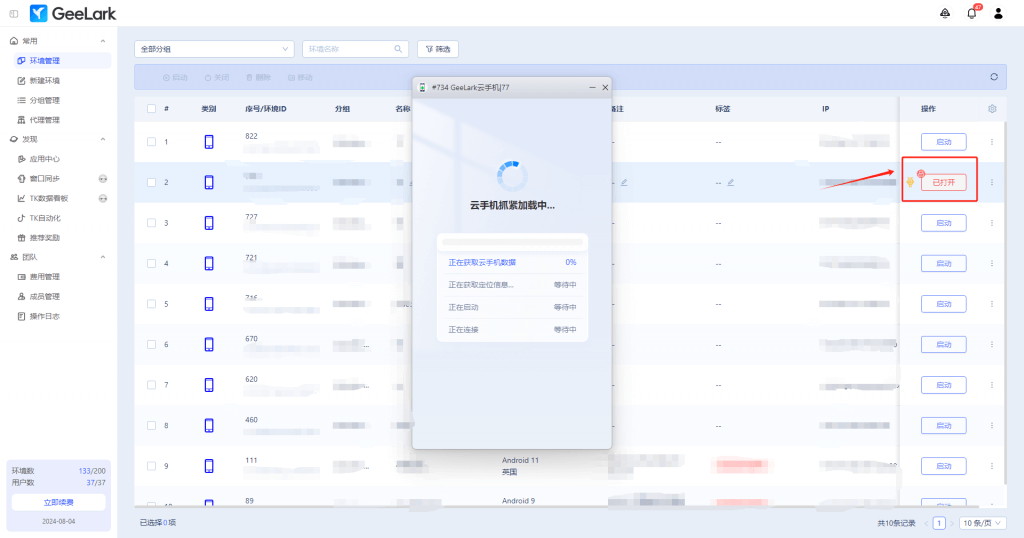The image size is (1024, 538).
Task: Select the checkbox for row 7
Action: (151, 385)
